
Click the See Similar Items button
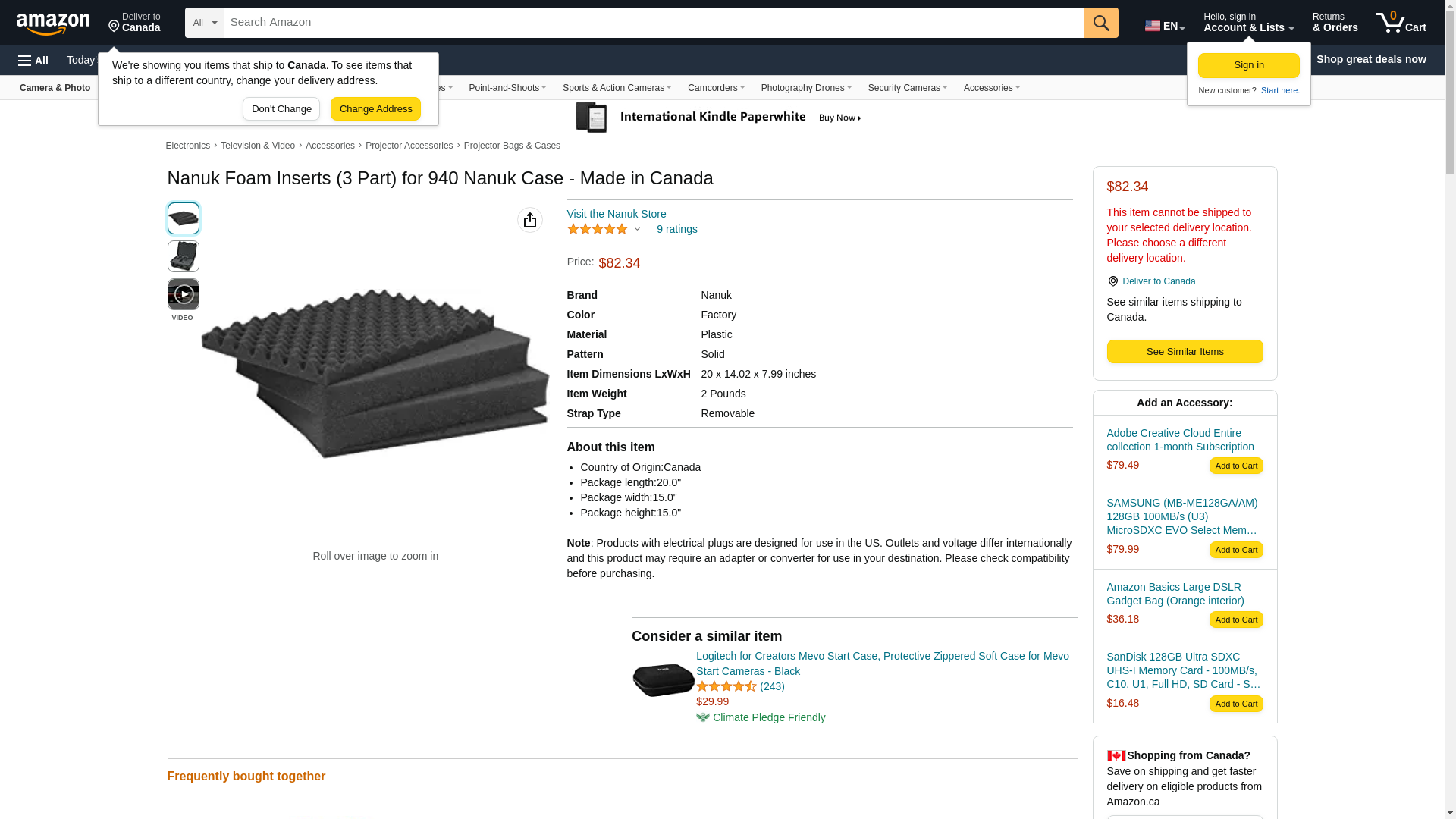(x=1185, y=352)
